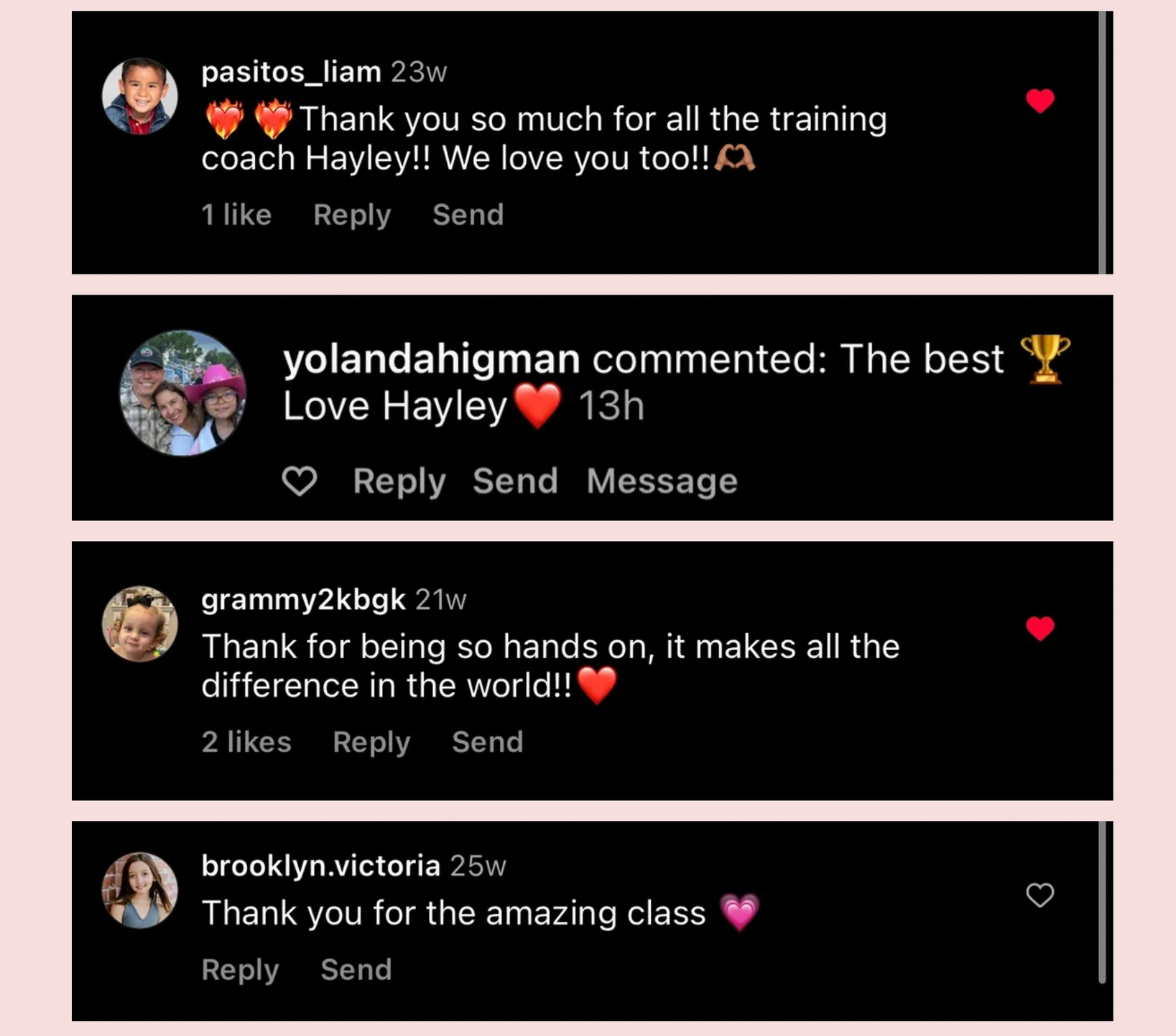Send grammy2kbgk's comment
The width and height of the screenshot is (1176, 1036).
[x=488, y=742]
